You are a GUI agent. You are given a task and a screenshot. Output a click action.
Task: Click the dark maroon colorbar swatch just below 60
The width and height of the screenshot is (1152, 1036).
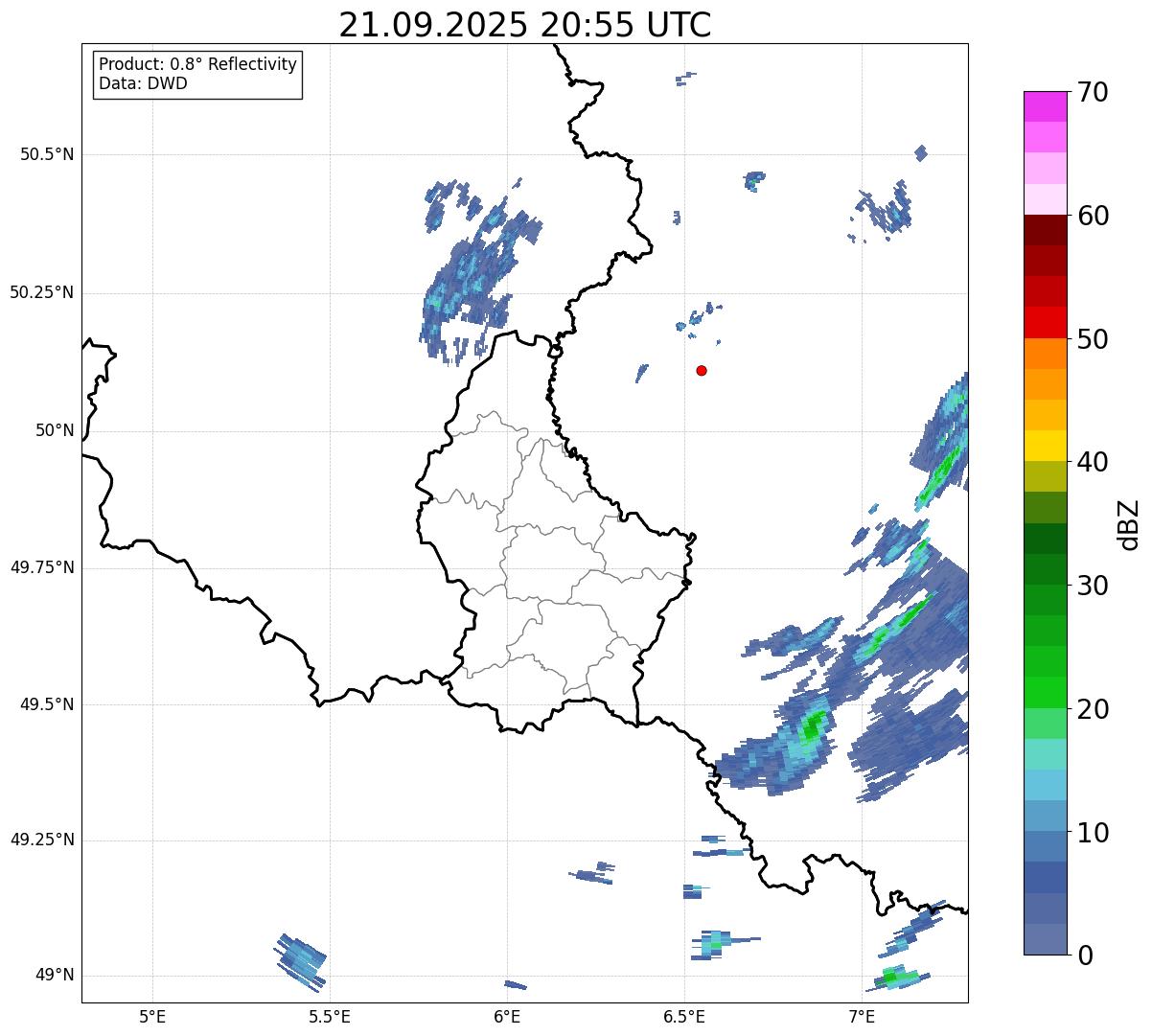(1045, 230)
